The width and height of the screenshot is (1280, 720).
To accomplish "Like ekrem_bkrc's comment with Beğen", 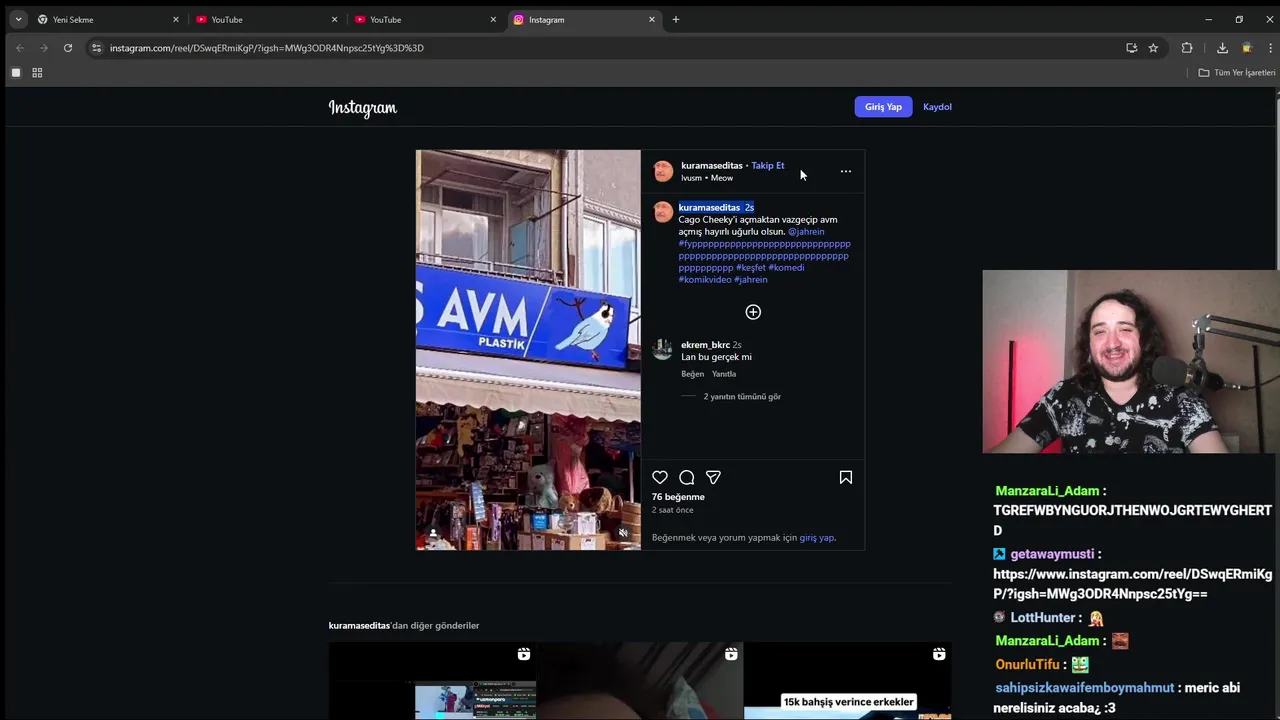I will click(x=693, y=374).
